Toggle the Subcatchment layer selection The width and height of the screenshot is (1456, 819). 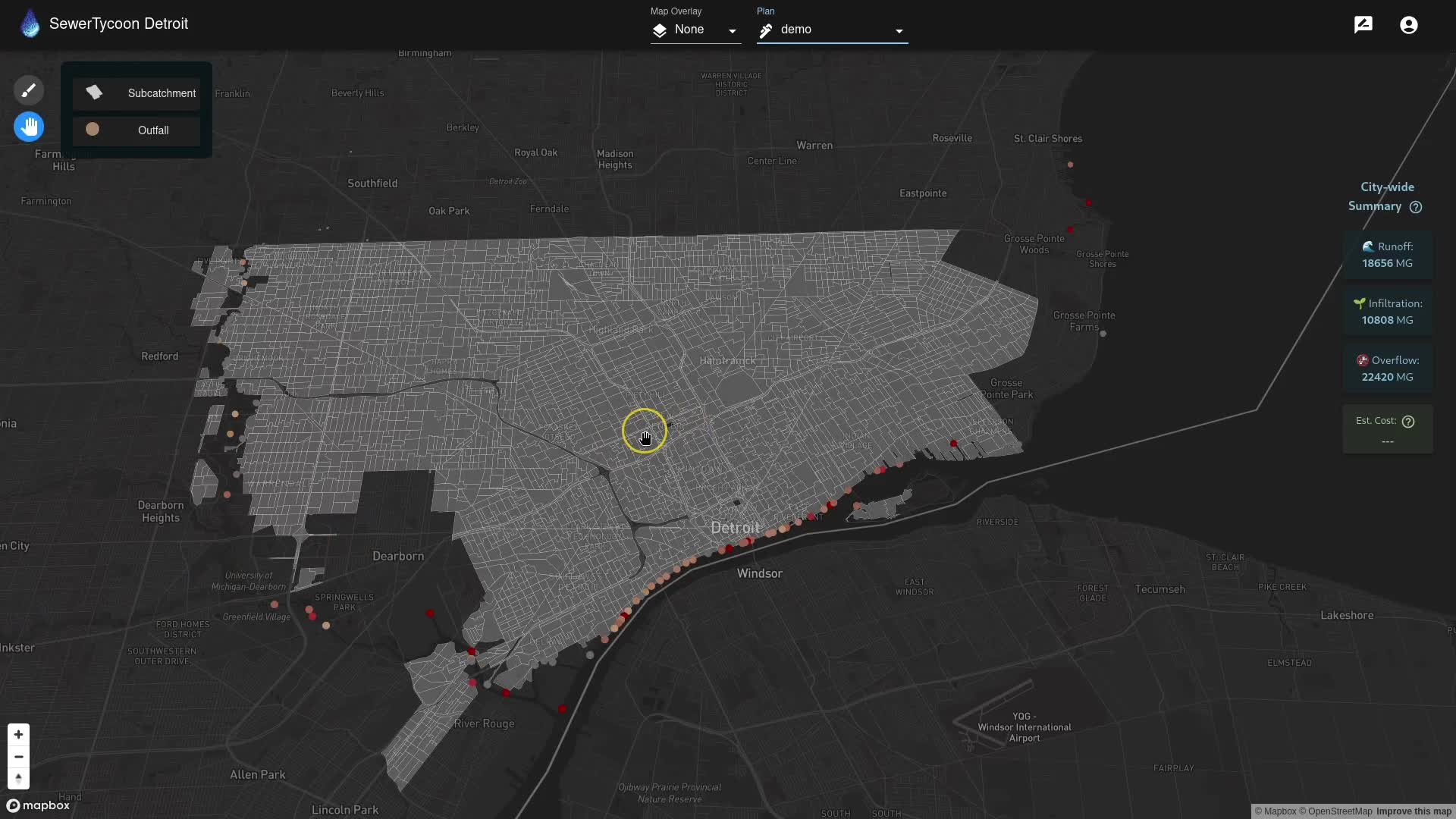(x=137, y=93)
